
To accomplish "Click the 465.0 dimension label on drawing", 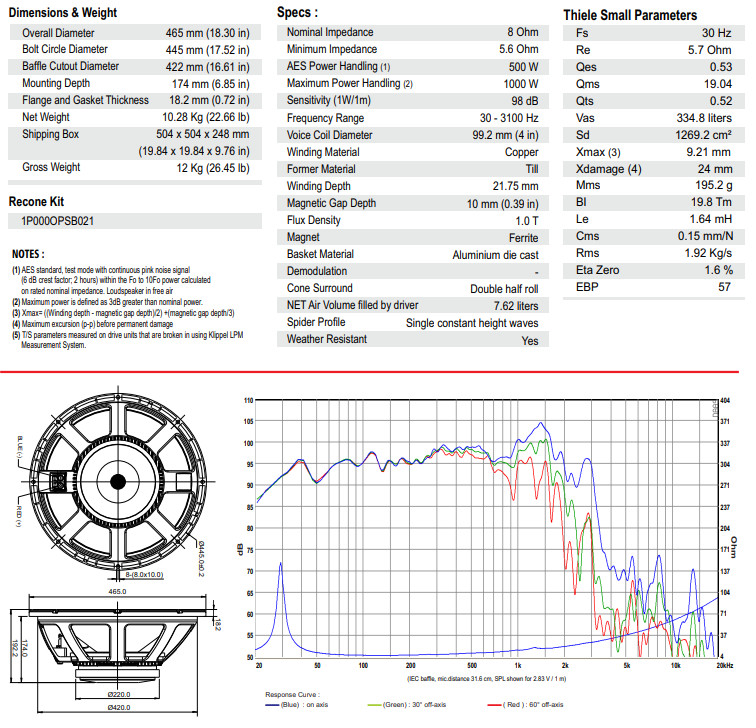I will pyautogui.click(x=117, y=592).
